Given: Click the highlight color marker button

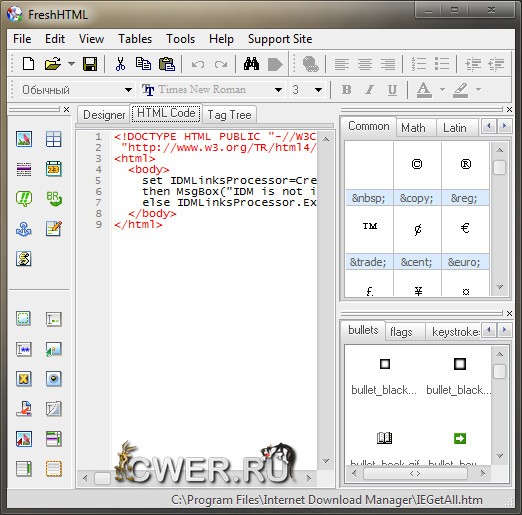Looking at the screenshot, I should [x=461, y=90].
